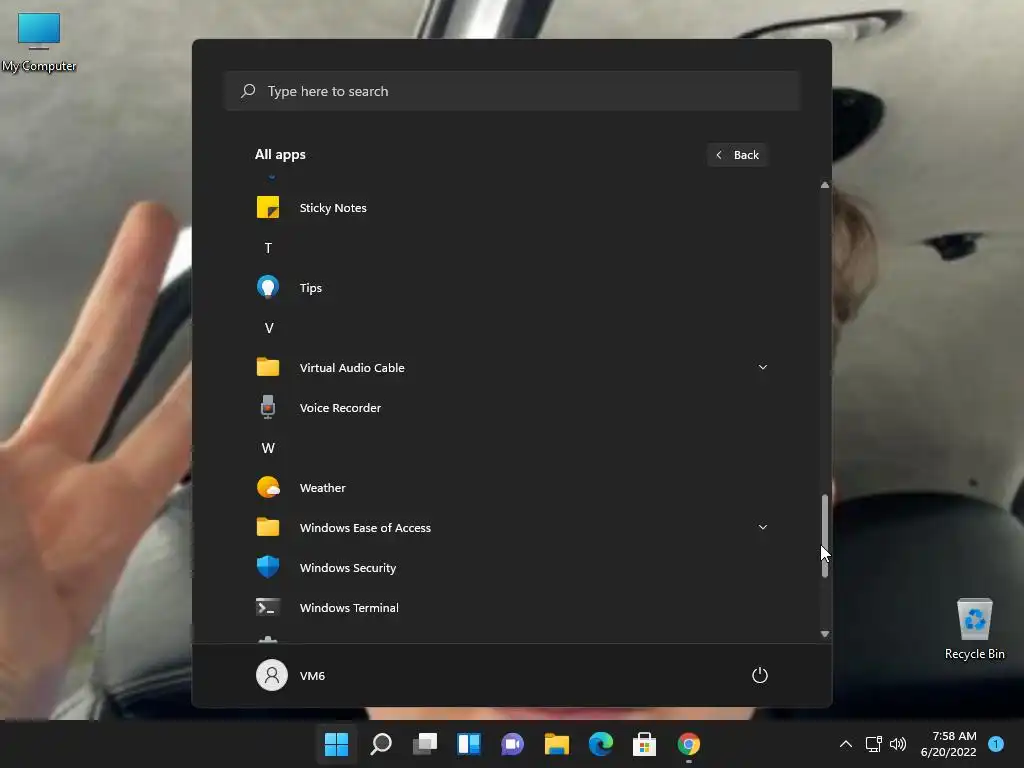Open the Virtual Audio Cable folder icon
This screenshot has height=768, width=1024.
(x=268, y=367)
